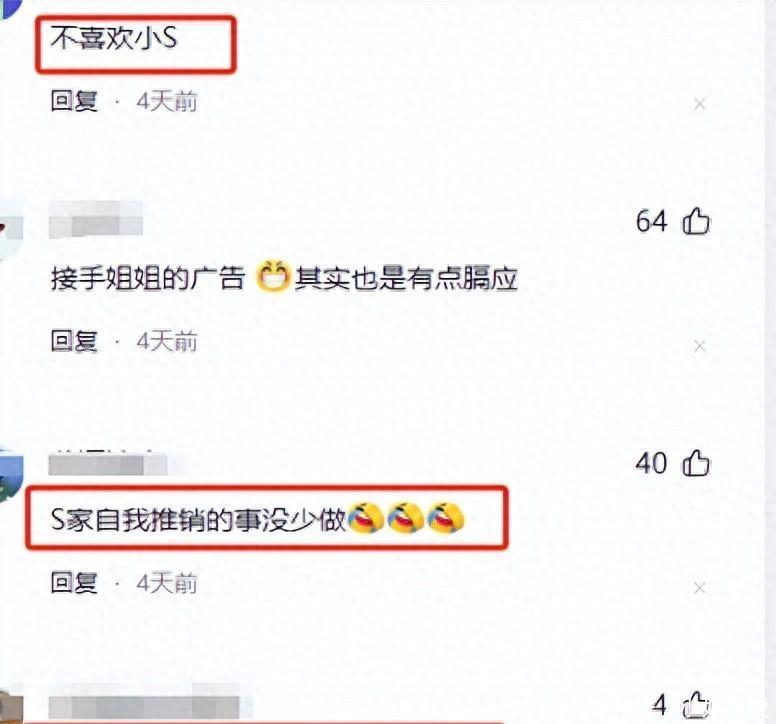
Task: Click the first laughing-crying emoji
Action: (366, 518)
